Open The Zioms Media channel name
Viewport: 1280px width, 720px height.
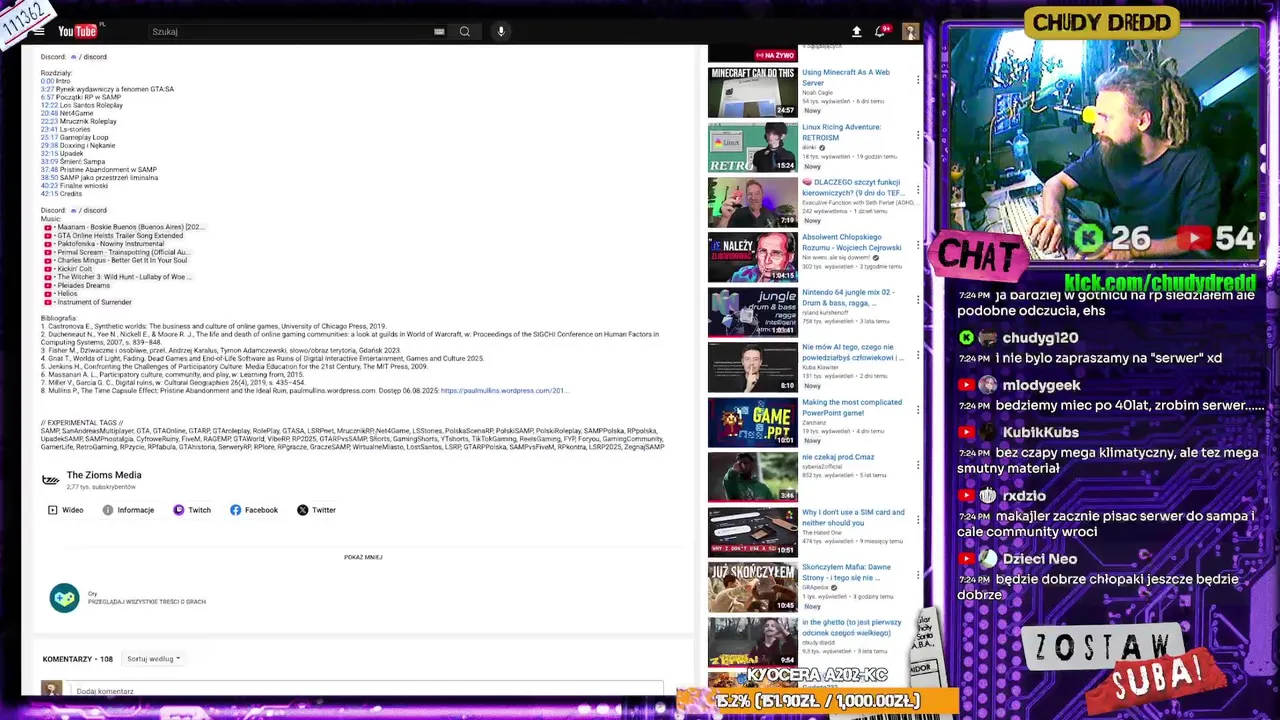104,475
